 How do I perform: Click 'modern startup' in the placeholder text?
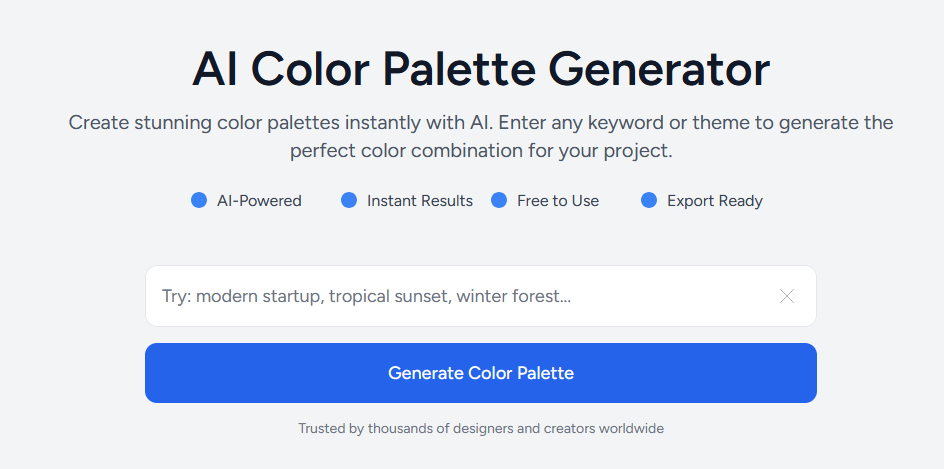(258, 296)
